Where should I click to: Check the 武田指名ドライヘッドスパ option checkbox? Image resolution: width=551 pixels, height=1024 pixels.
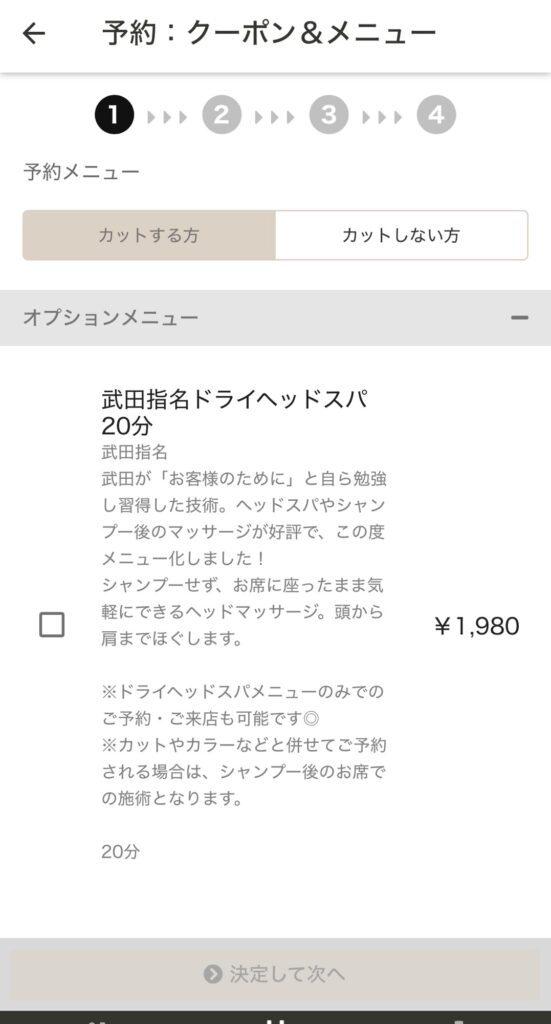[52, 625]
